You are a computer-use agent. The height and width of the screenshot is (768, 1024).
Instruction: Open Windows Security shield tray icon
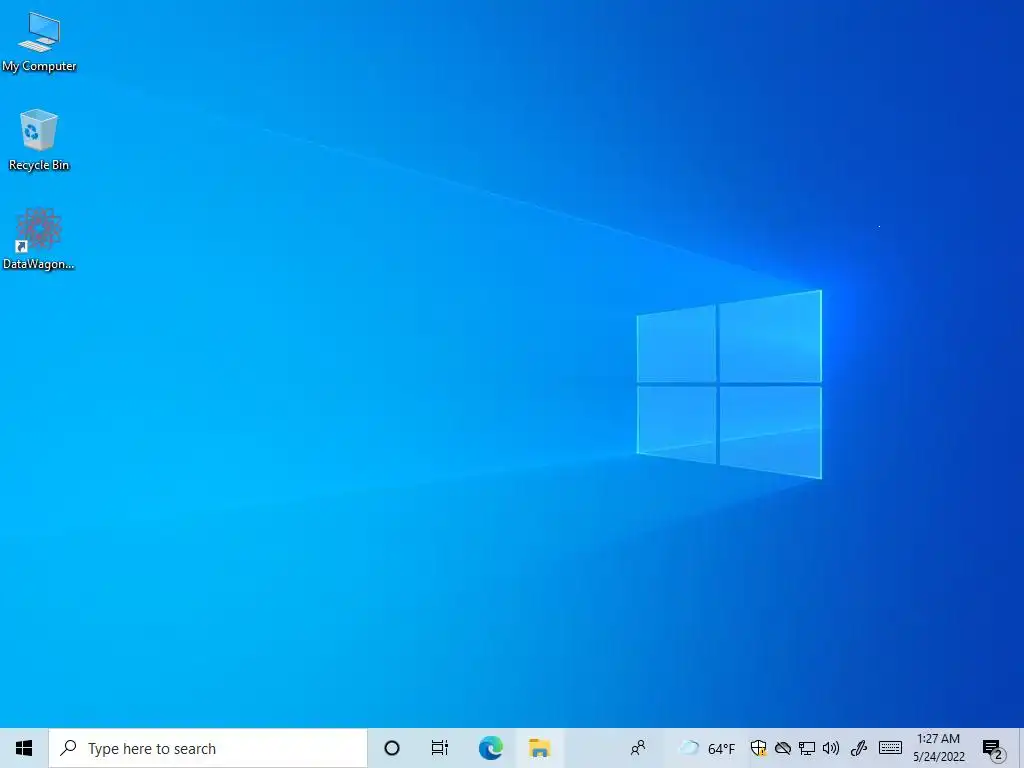(758, 748)
